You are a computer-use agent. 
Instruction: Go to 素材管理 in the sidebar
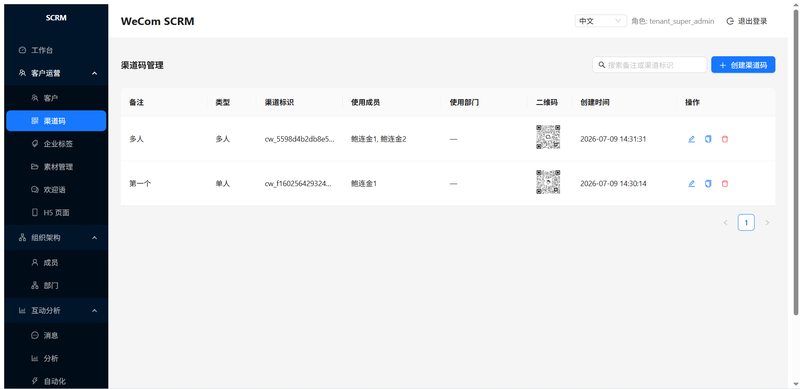point(56,167)
